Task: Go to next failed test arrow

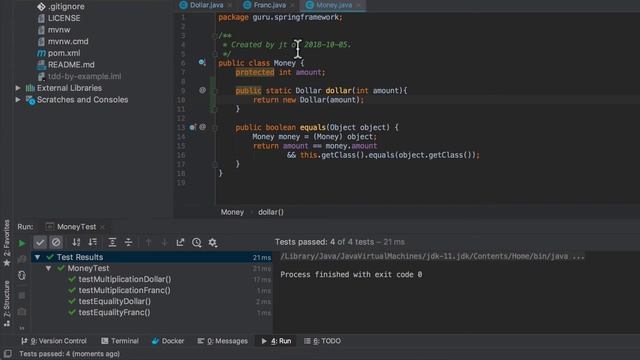Action: click(x=164, y=242)
